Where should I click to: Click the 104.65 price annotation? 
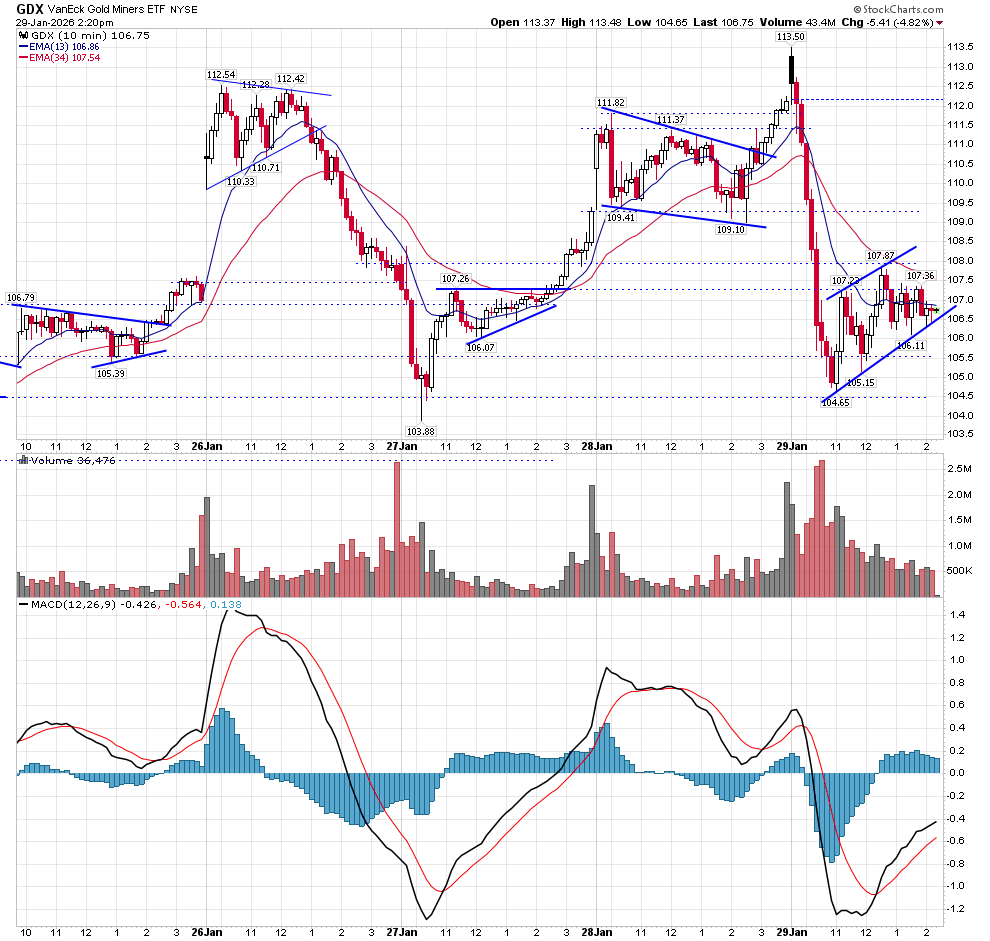[835, 402]
